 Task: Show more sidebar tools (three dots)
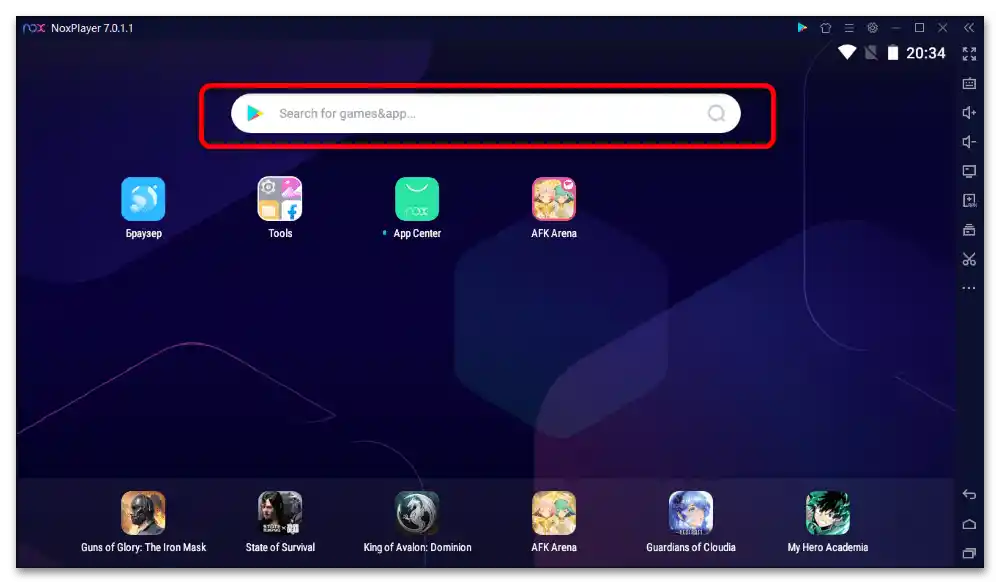tap(969, 288)
